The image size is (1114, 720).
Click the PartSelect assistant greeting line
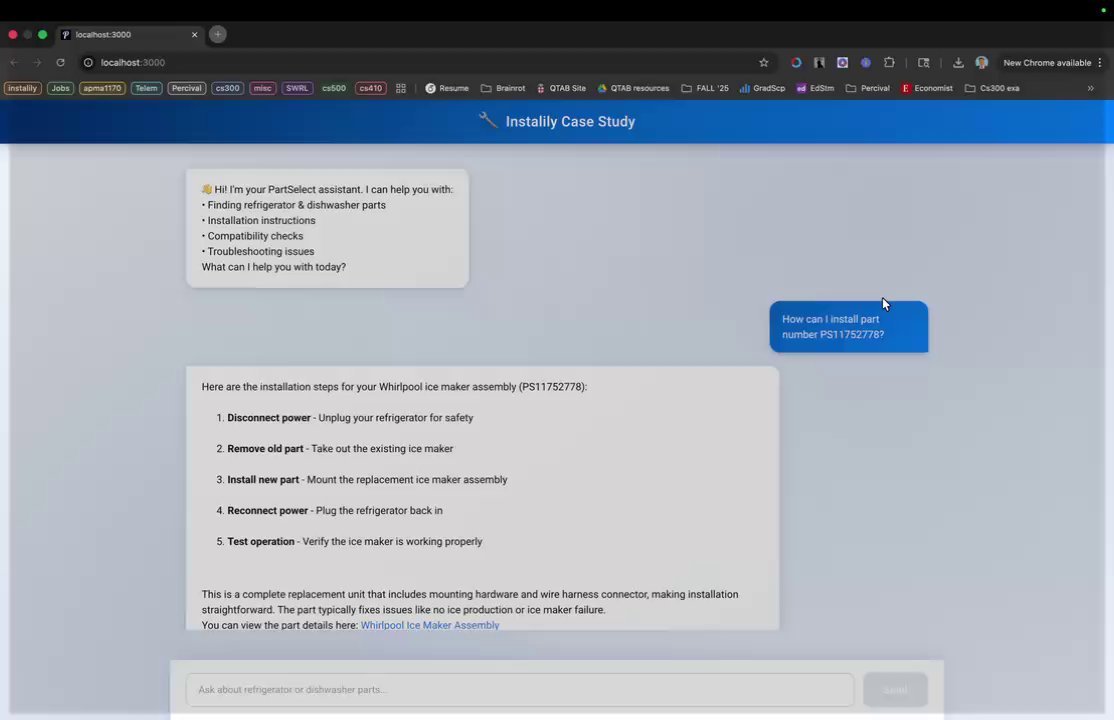tap(327, 190)
